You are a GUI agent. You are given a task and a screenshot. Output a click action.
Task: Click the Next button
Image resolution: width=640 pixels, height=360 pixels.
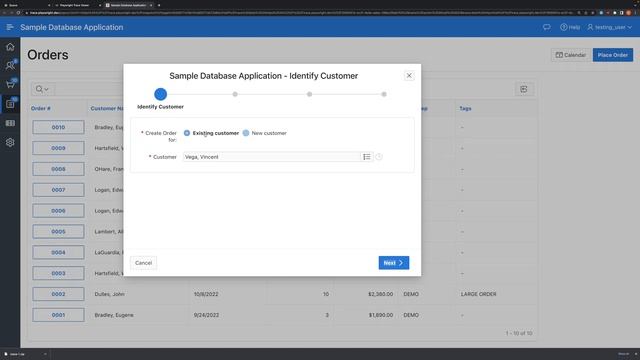pyautogui.click(x=393, y=263)
